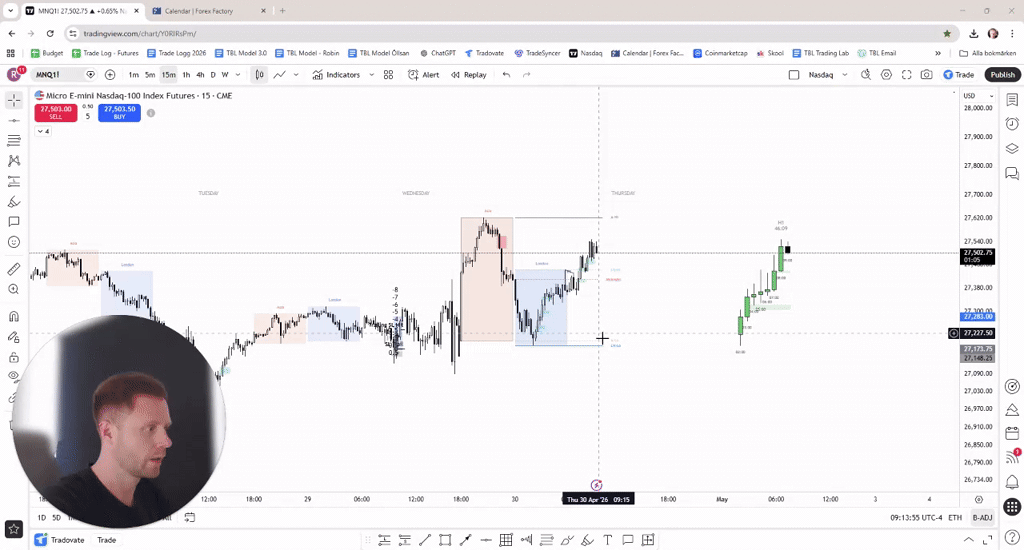Open favorites star toolbar button

point(14,529)
